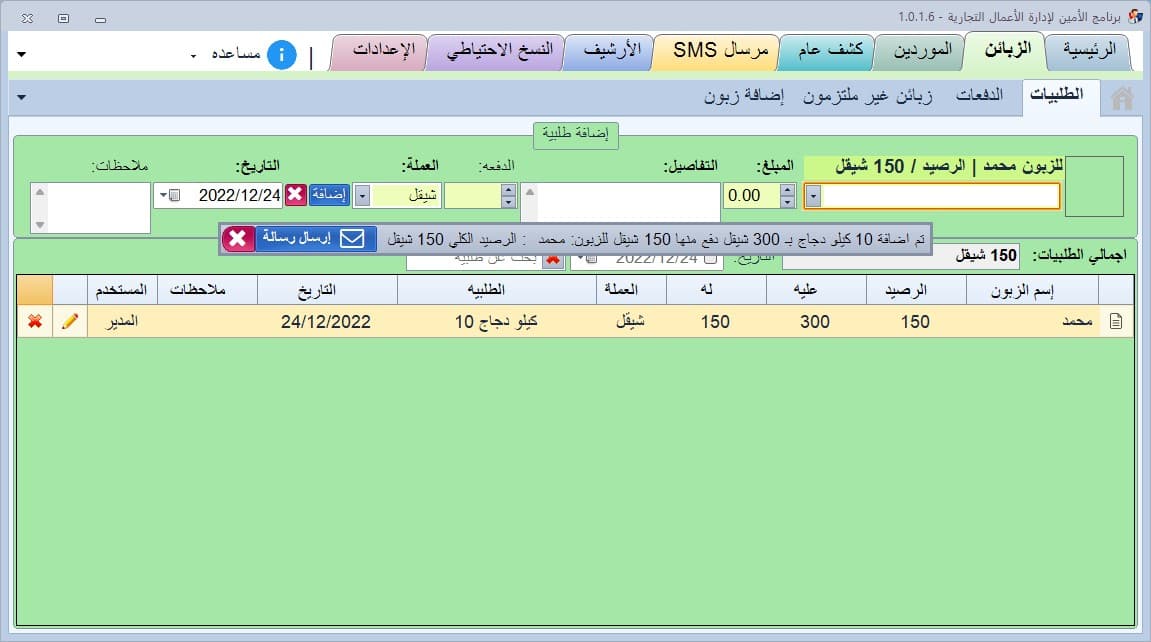Click the التفاصيل details text area
The height and width of the screenshot is (642, 1151).
(628, 203)
